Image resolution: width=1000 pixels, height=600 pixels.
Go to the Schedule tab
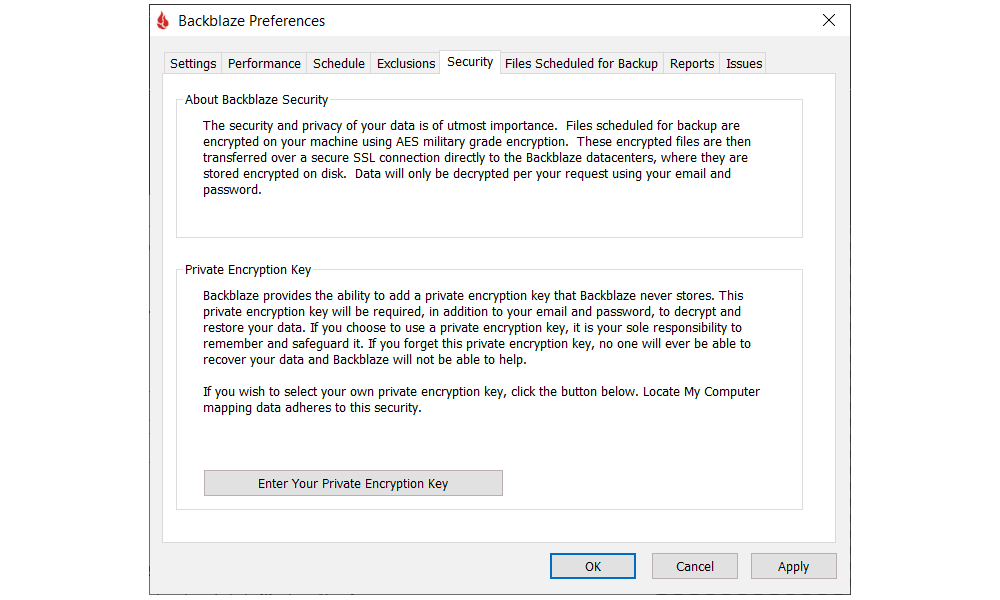(339, 64)
